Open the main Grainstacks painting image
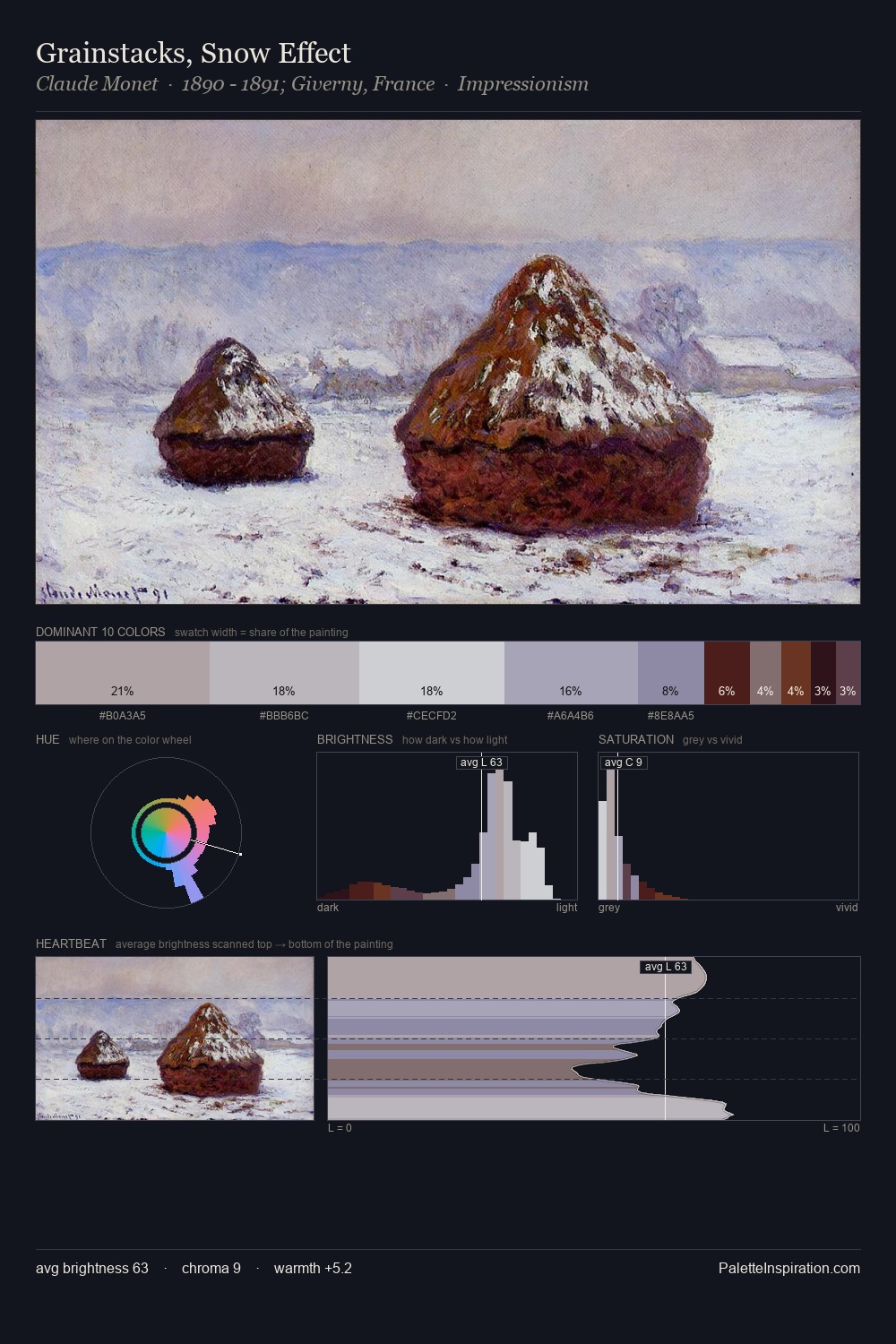The image size is (896, 1344). pos(448,362)
